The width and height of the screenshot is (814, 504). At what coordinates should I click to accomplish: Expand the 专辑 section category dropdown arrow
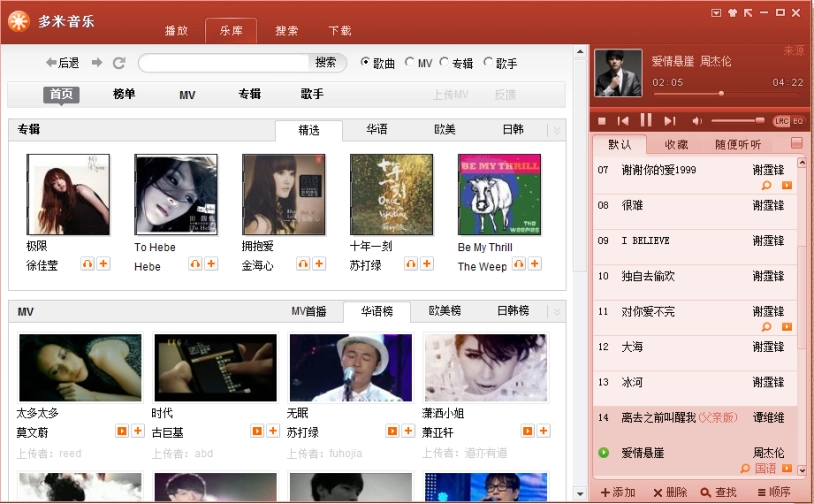(x=557, y=130)
